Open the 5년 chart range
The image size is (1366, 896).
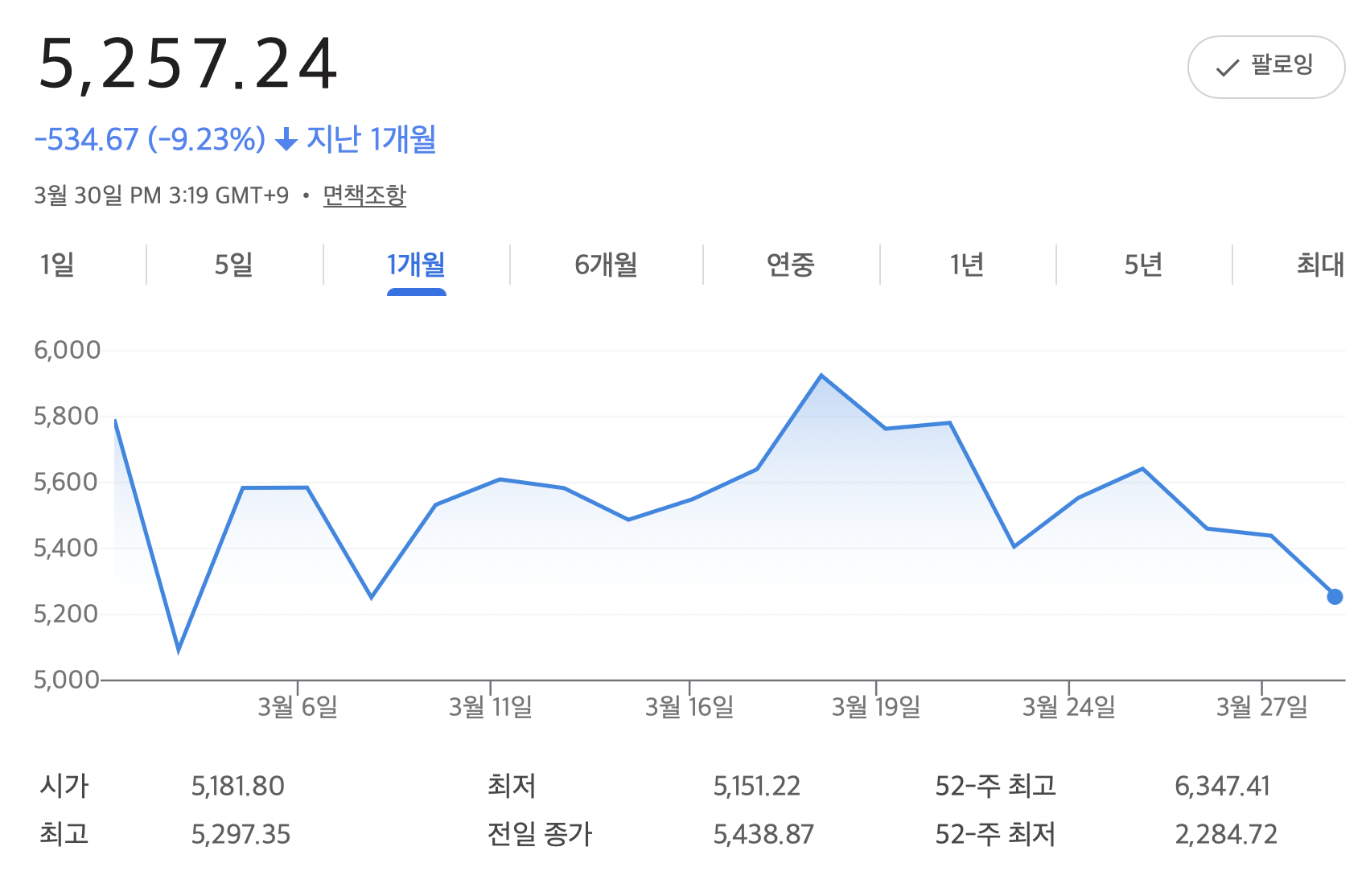tap(1143, 264)
